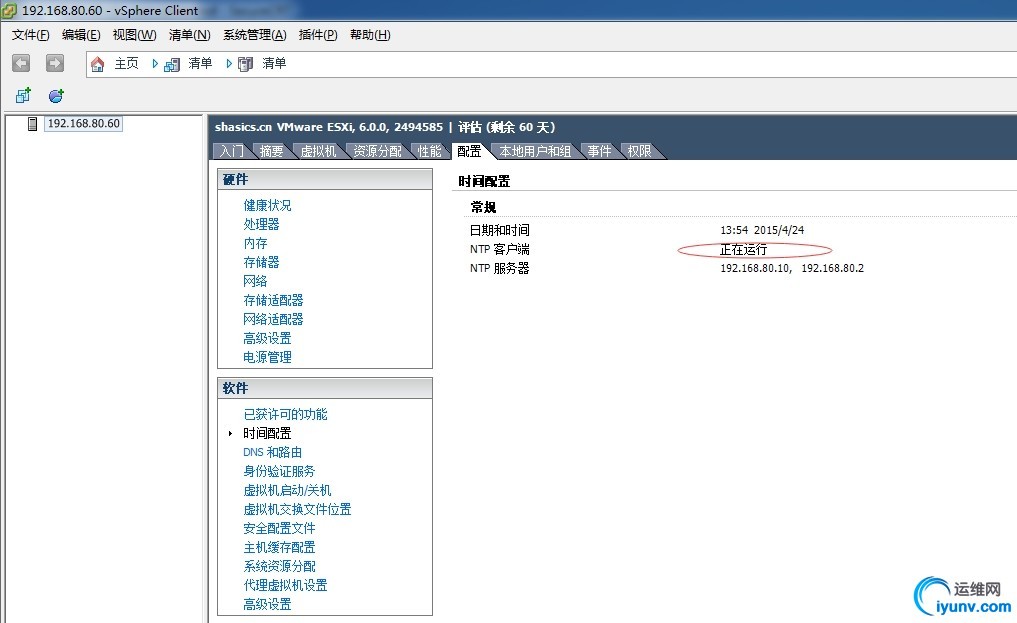This screenshot has width=1017, height=623.
Task: Open 高级设置 under the 软件 section
Action: click(x=267, y=604)
